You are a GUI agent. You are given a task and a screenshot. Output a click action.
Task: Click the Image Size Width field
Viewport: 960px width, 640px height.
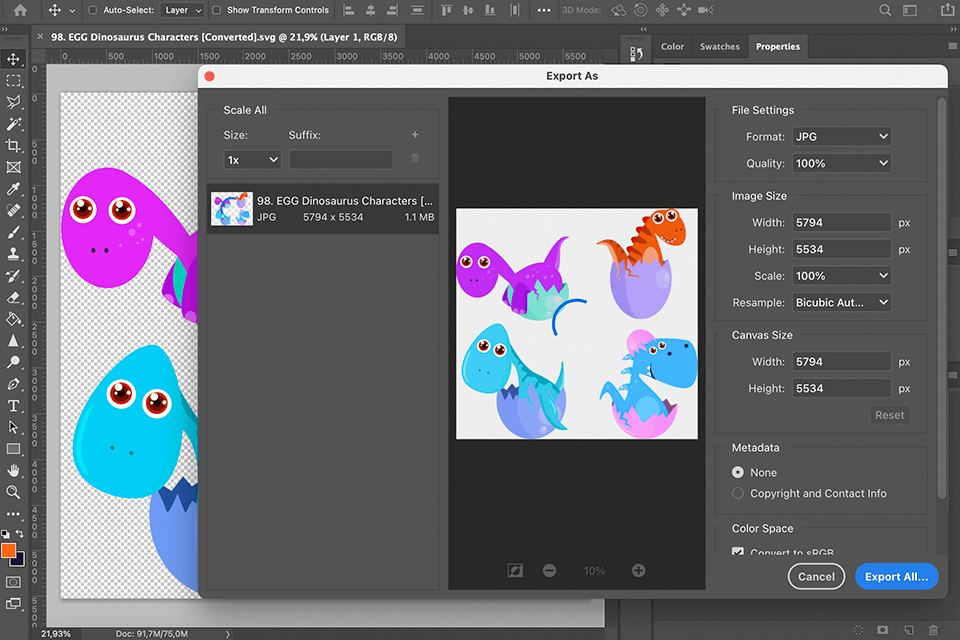[x=841, y=222]
